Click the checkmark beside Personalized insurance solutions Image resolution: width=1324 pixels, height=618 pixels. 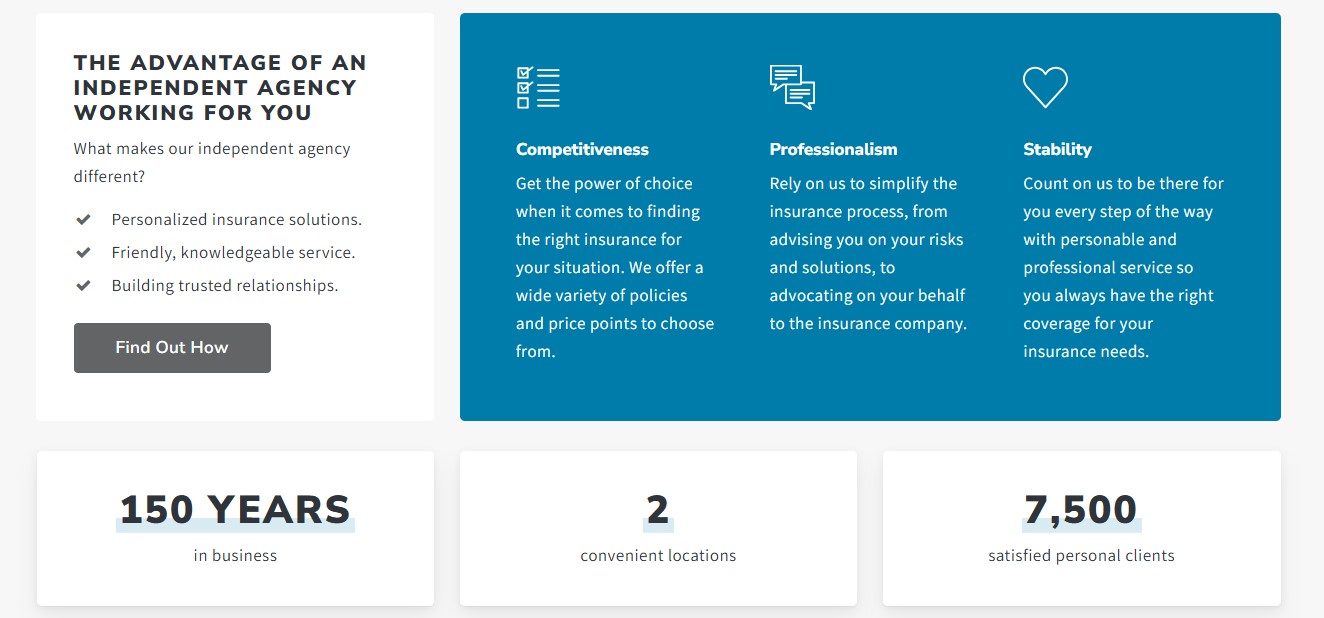pos(84,219)
